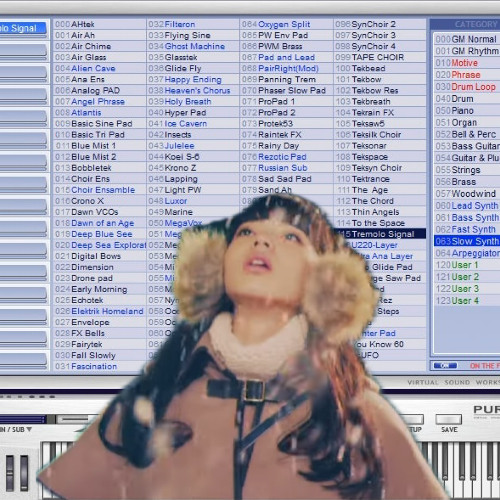Choose the 057 Woodwind category
The height and width of the screenshot is (500, 500).
(x=467, y=194)
